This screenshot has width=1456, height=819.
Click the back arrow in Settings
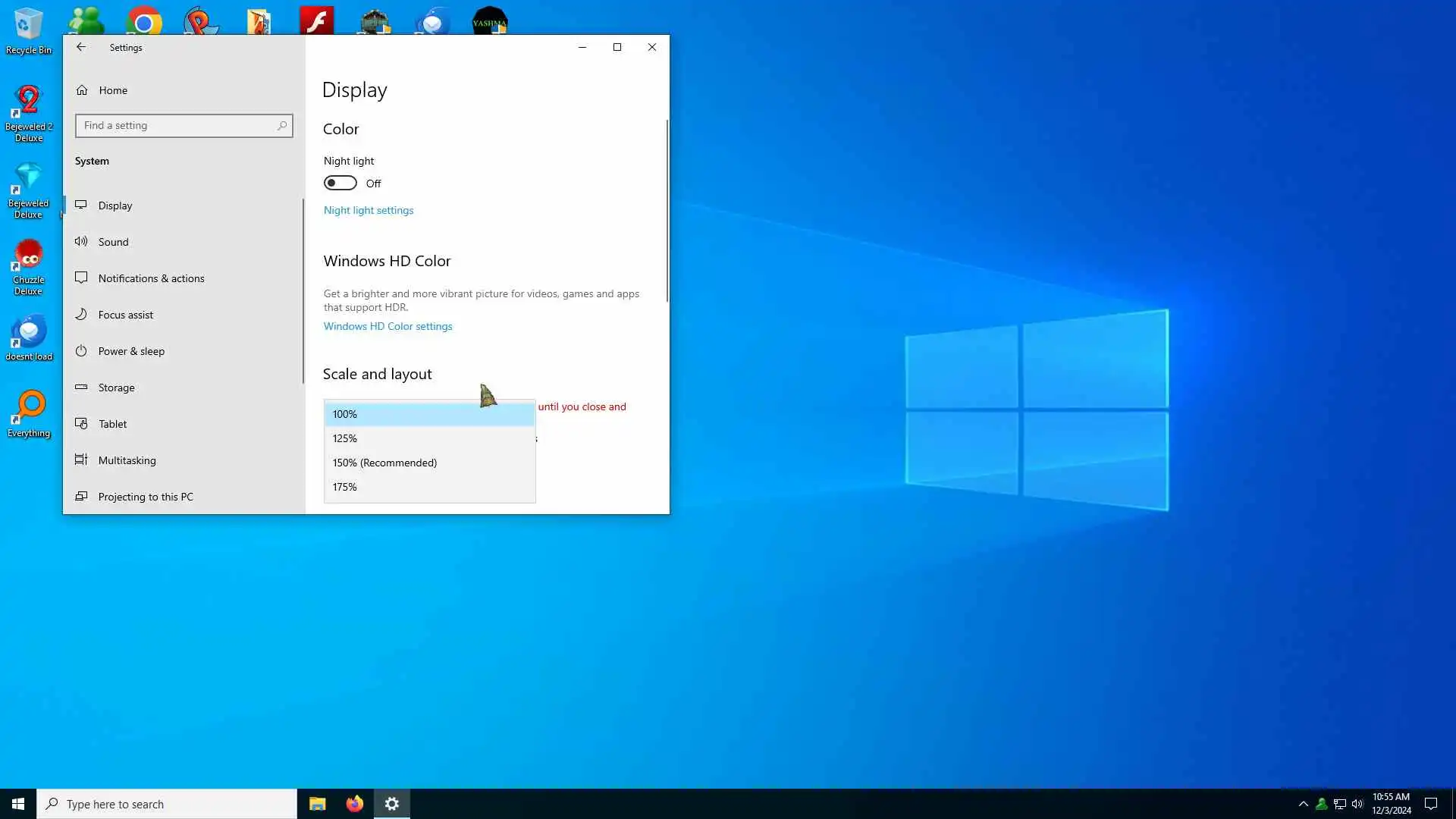pos(81,47)
